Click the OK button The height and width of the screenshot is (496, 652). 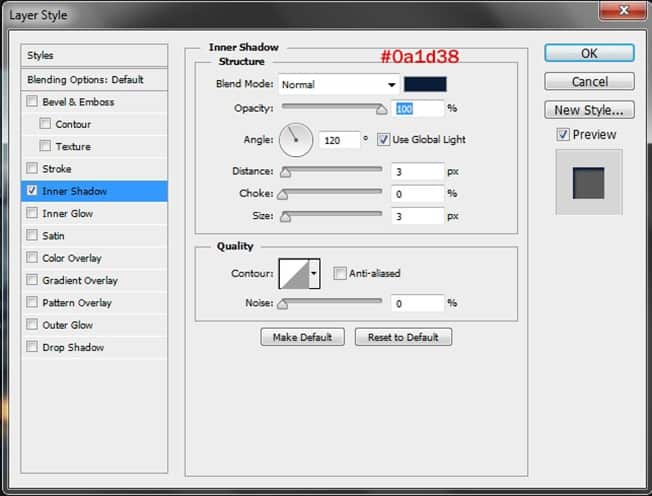pyautogui.click(x=589, y=53)
